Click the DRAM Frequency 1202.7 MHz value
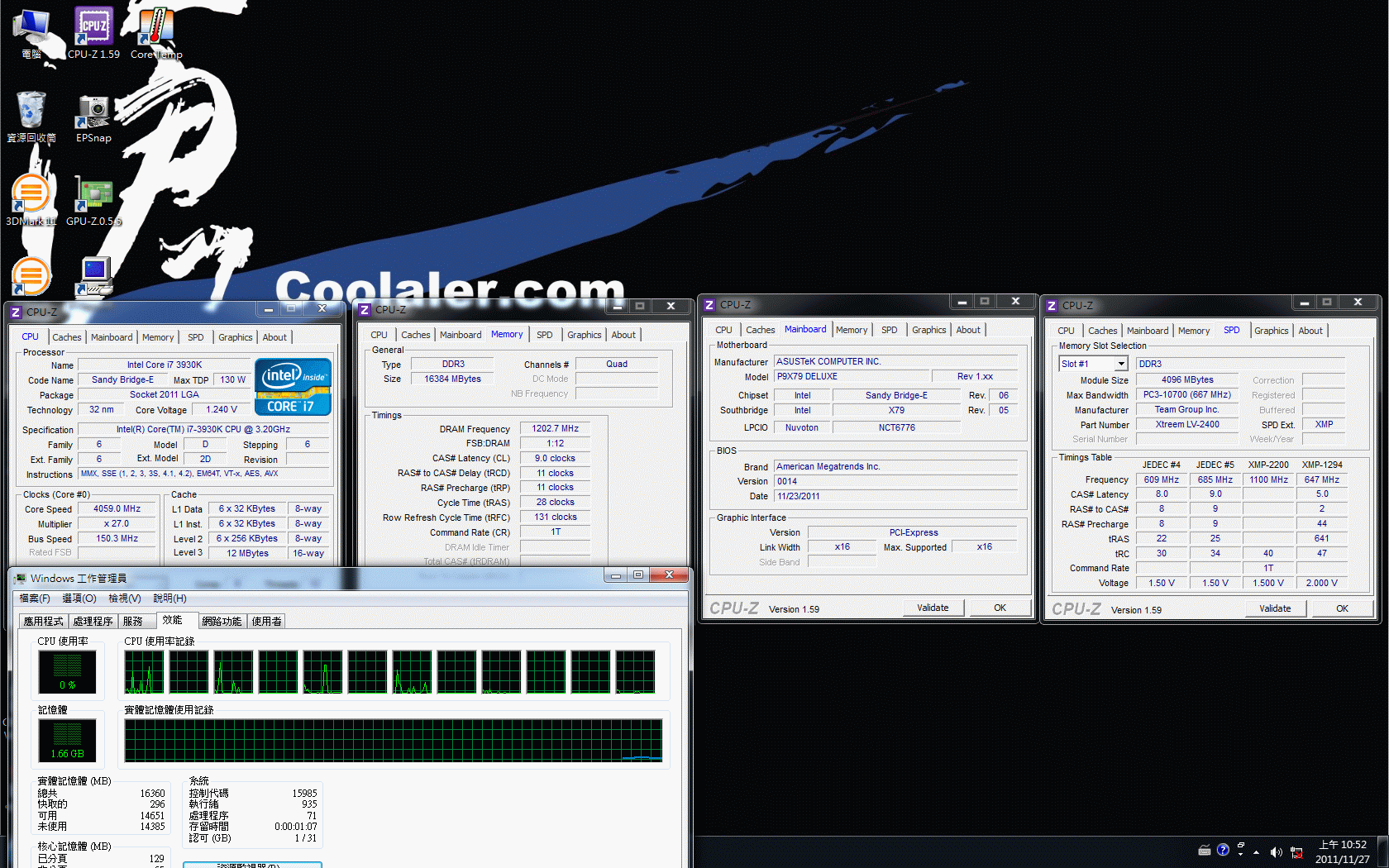Image resolution: width=1389 pixels, height=868 pixels. pos(555,429)
